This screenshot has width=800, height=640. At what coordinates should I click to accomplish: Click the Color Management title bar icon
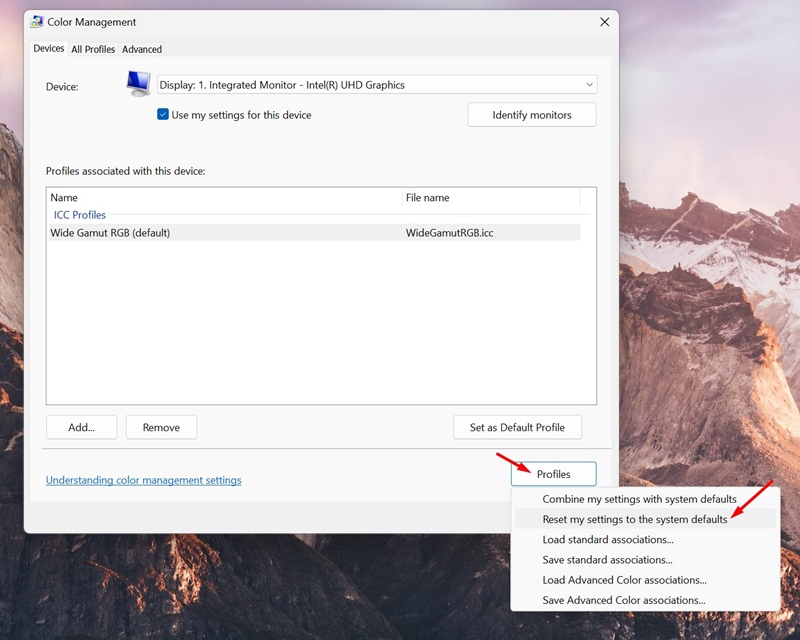[37, 22]
